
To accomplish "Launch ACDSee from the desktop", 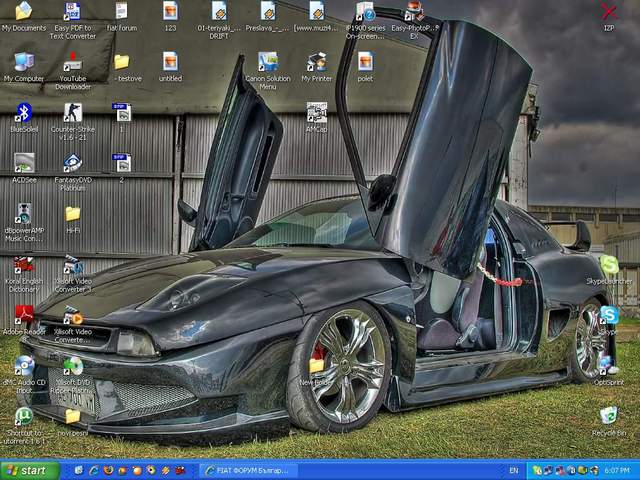I will 23,163.
